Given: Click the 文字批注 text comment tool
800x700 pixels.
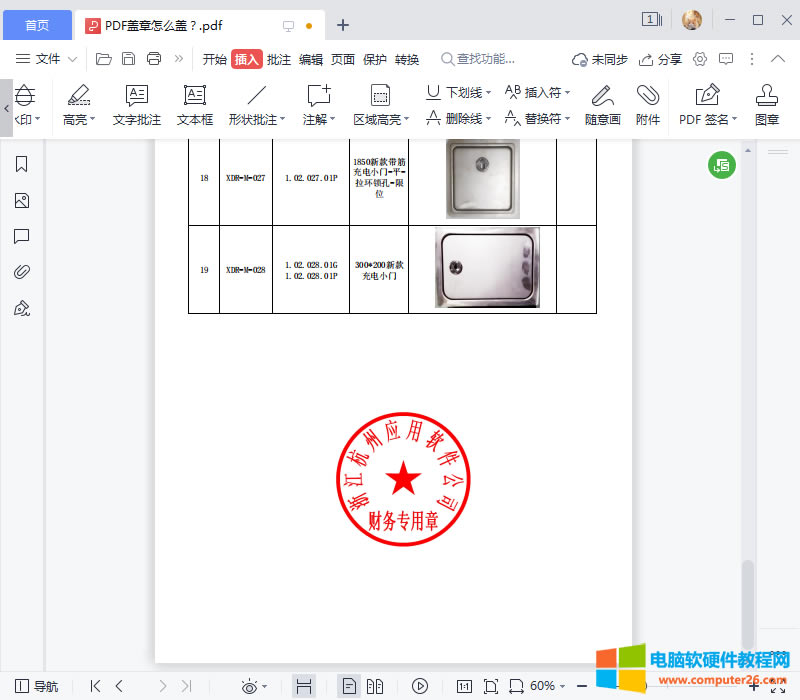Looking at the screenshot, I should point(137,103).
